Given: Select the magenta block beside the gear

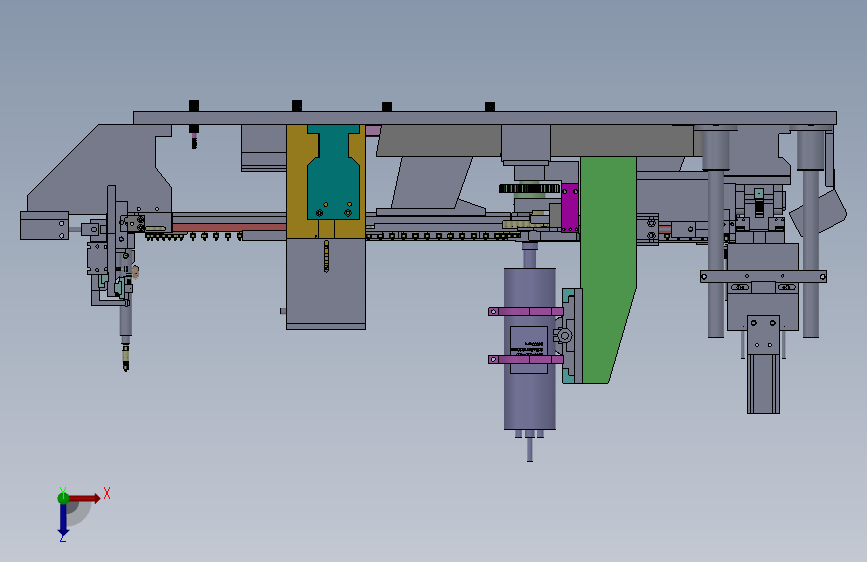Looking at the screenshot, I should [570, 207].
